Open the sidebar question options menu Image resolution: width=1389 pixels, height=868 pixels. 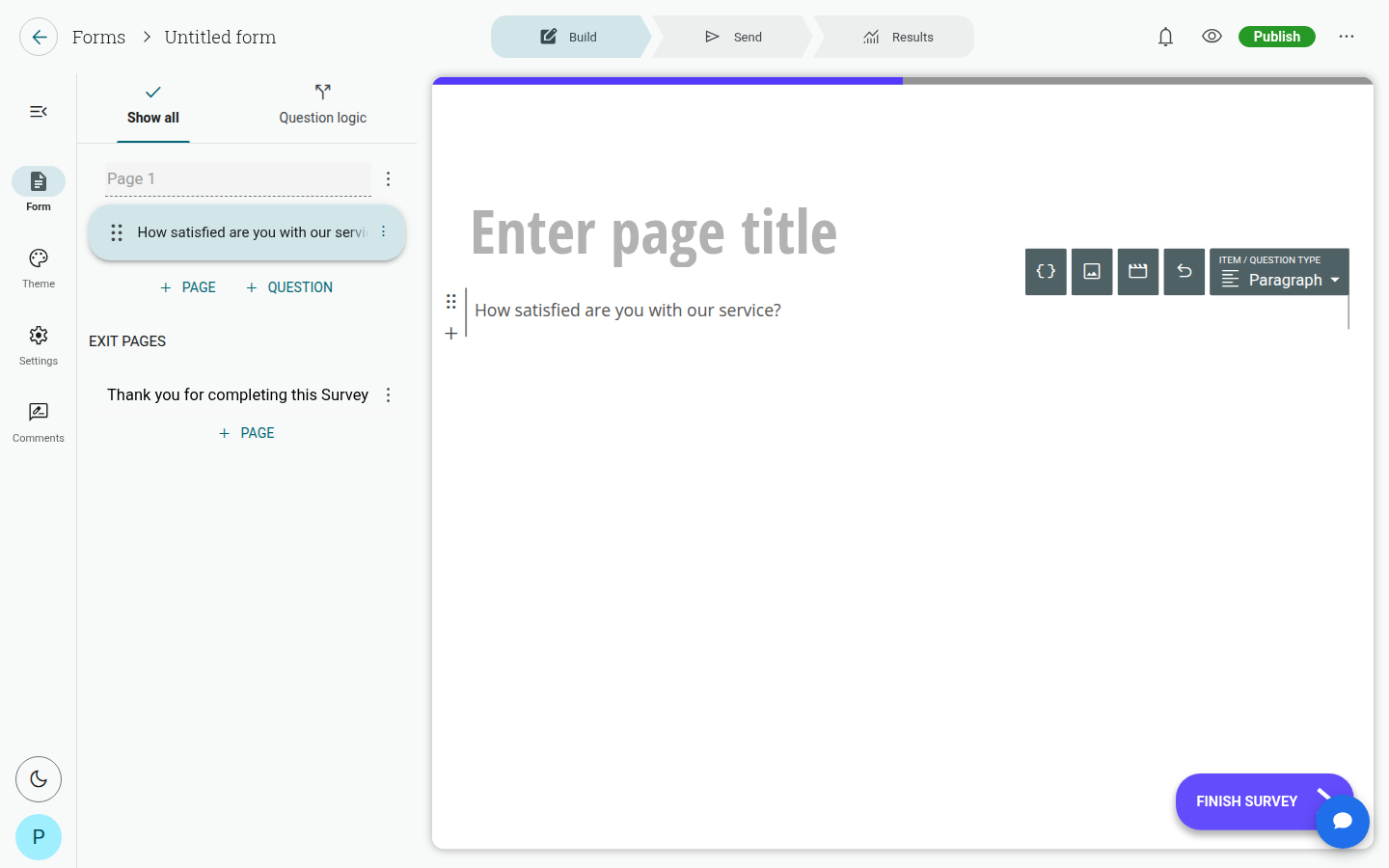[x=384, y=231]
